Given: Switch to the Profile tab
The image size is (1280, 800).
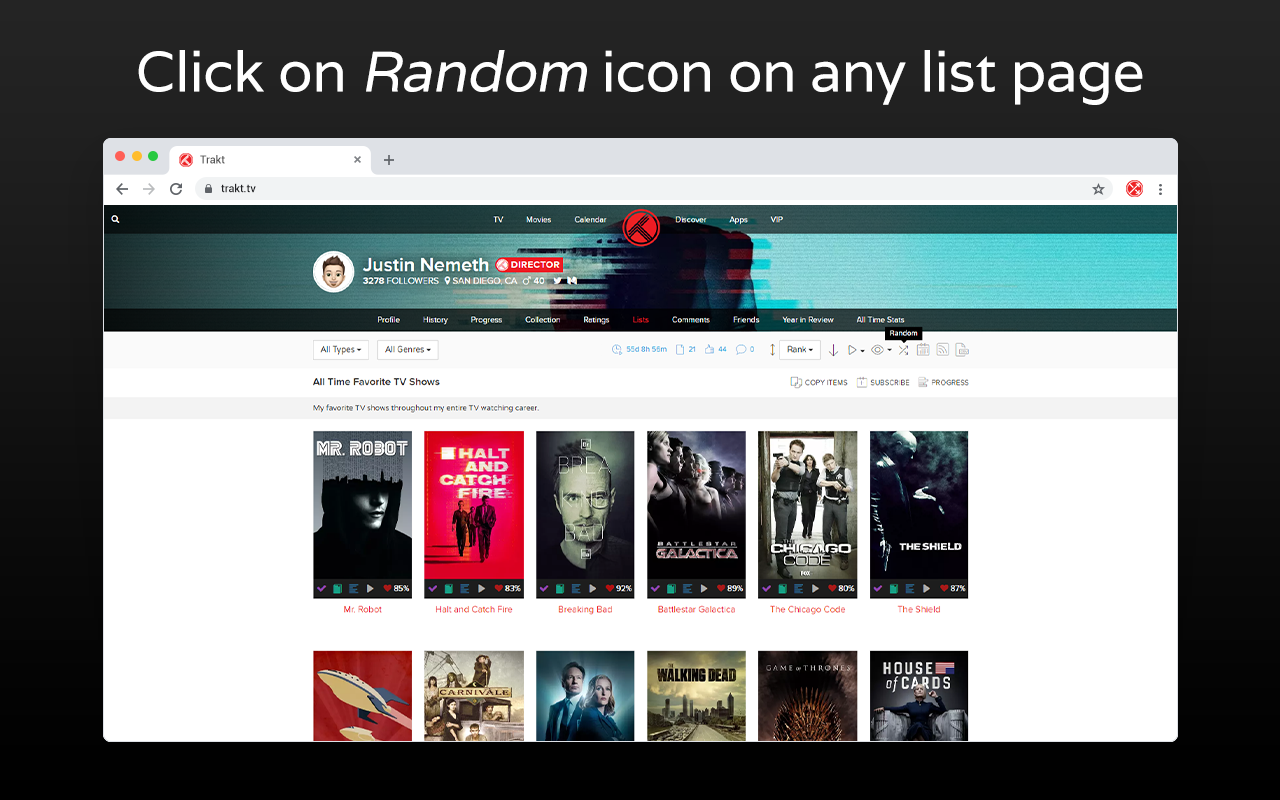Looking at the screenshot, I should click(389, 320).
